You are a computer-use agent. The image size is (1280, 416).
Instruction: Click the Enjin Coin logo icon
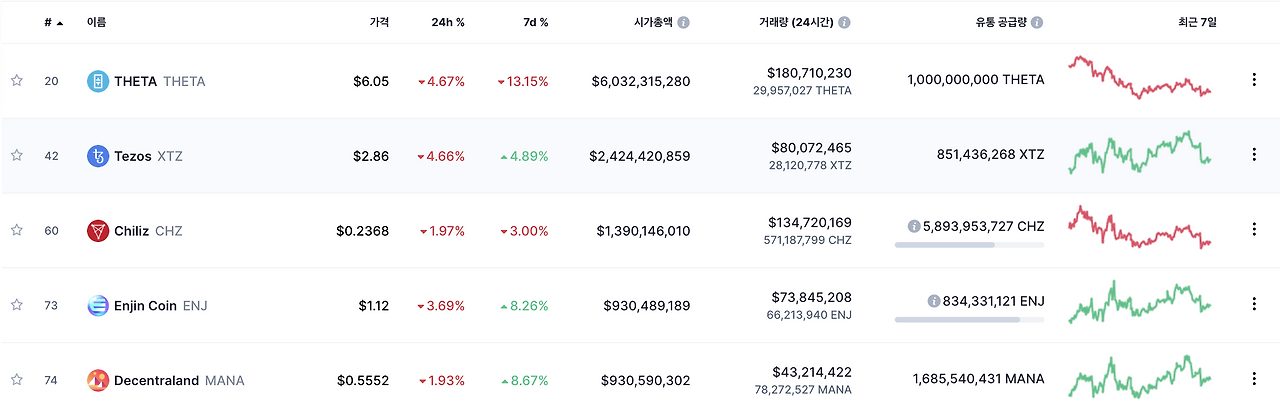[x=98, y=306]
